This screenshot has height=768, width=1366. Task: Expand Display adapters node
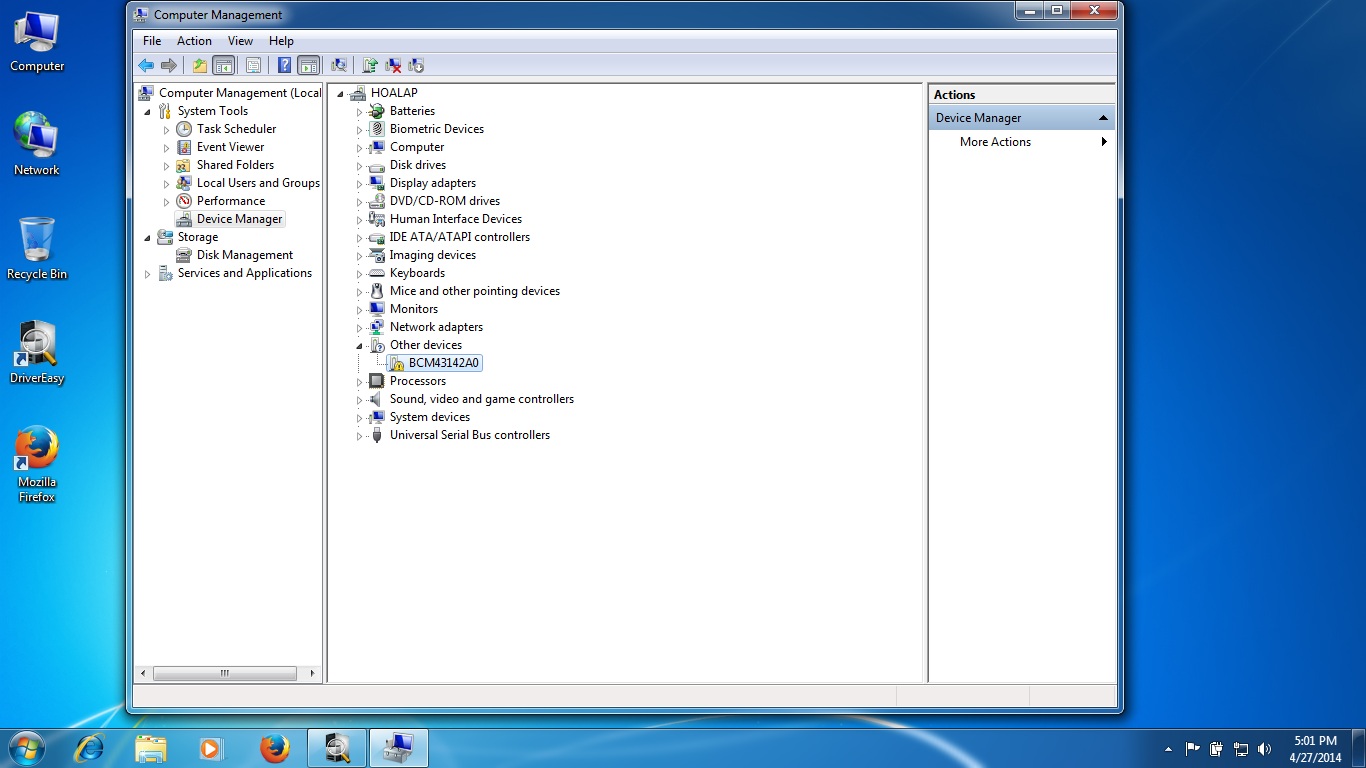pyautogui.click(x=359, y=184)
